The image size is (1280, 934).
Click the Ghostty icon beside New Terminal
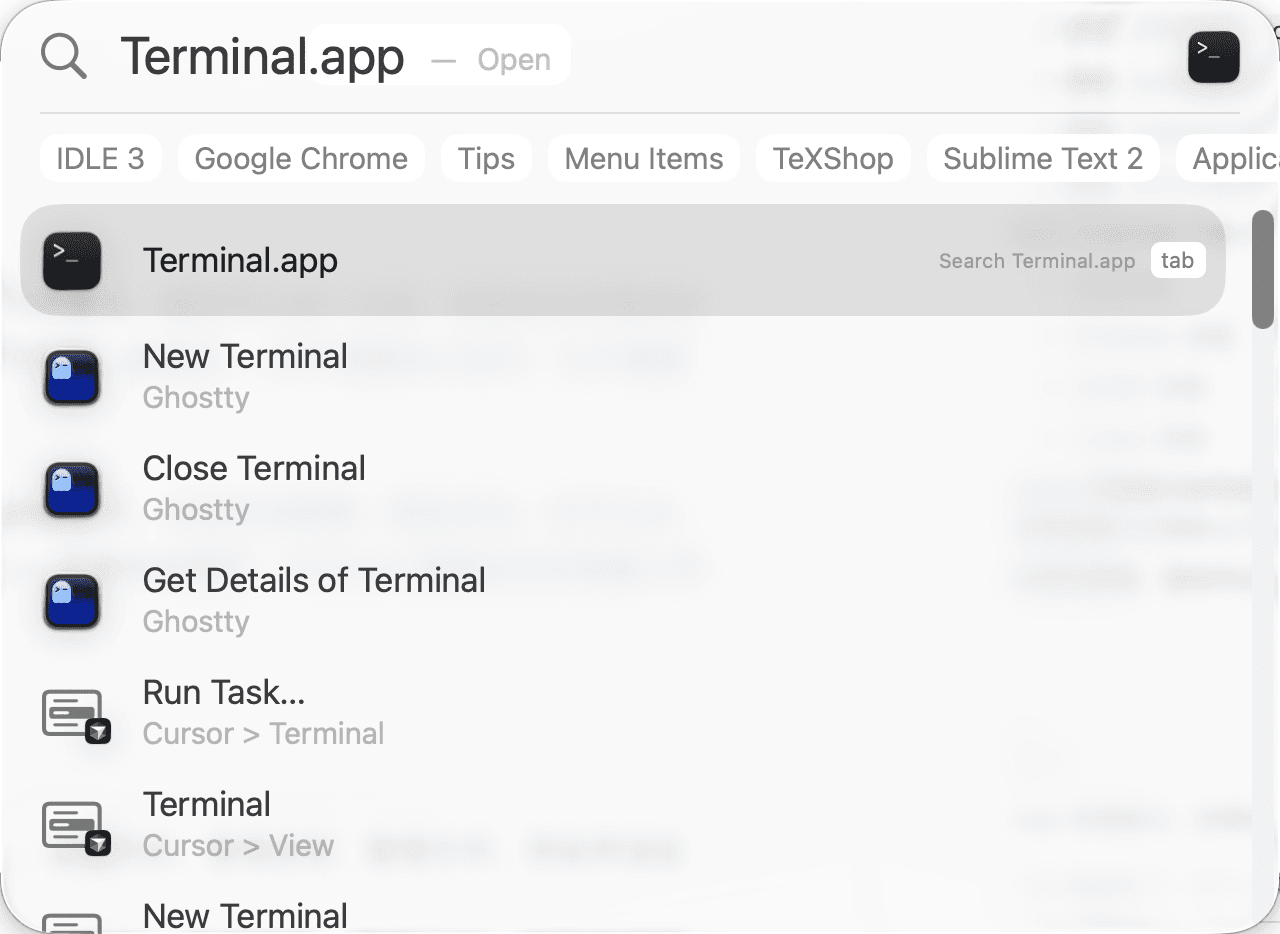[x=72, y=377]
